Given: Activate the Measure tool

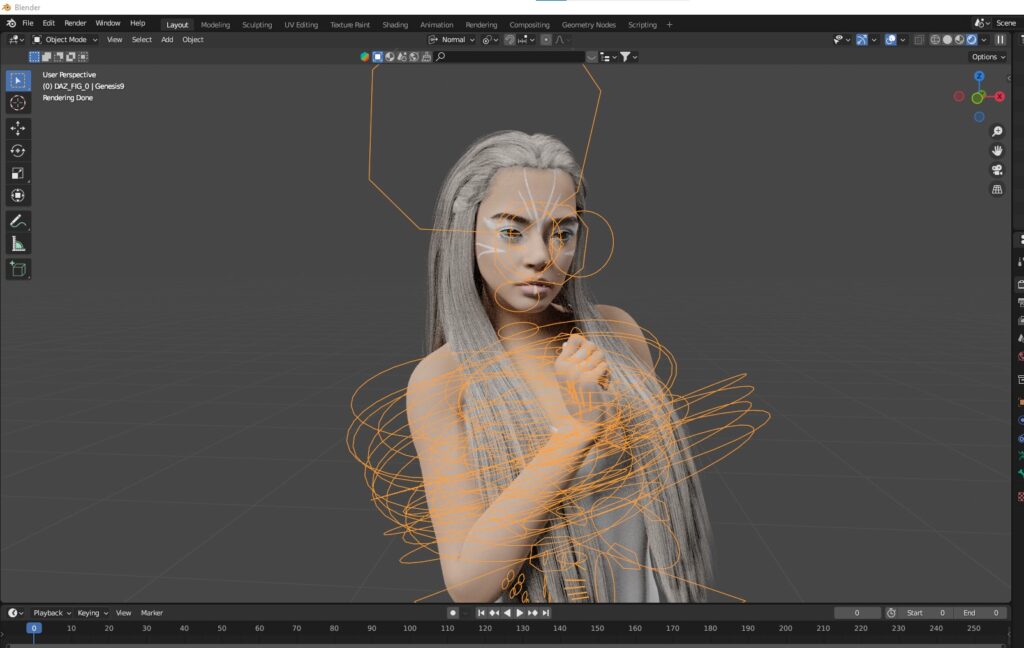Looking at the screenshot, I should 18,244.
